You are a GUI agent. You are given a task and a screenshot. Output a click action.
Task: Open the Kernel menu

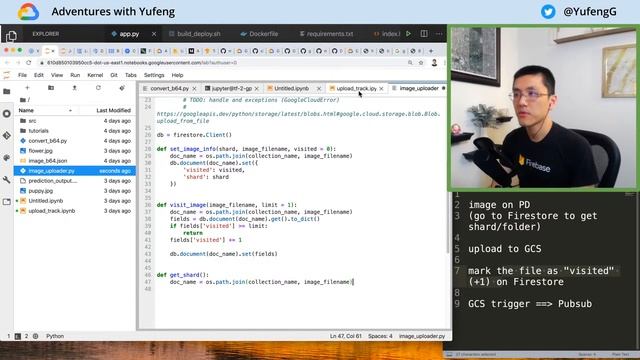pos(95,75)
